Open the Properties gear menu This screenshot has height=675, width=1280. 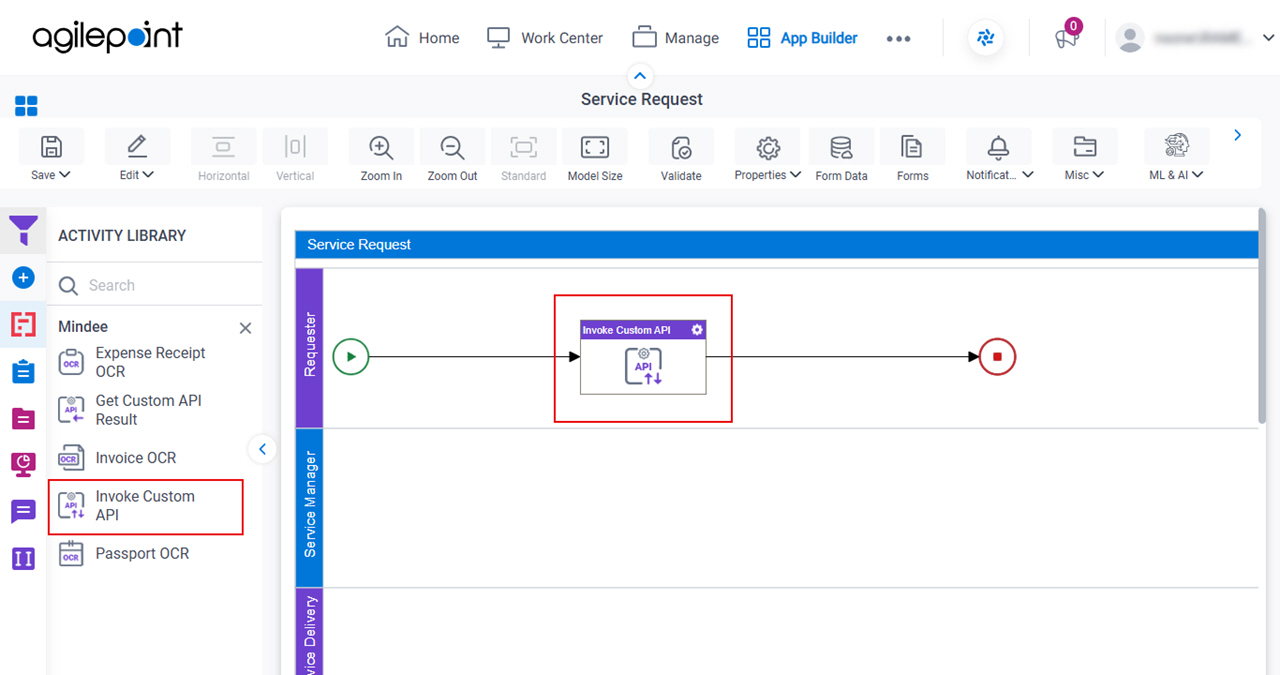(x=768, y=148)
